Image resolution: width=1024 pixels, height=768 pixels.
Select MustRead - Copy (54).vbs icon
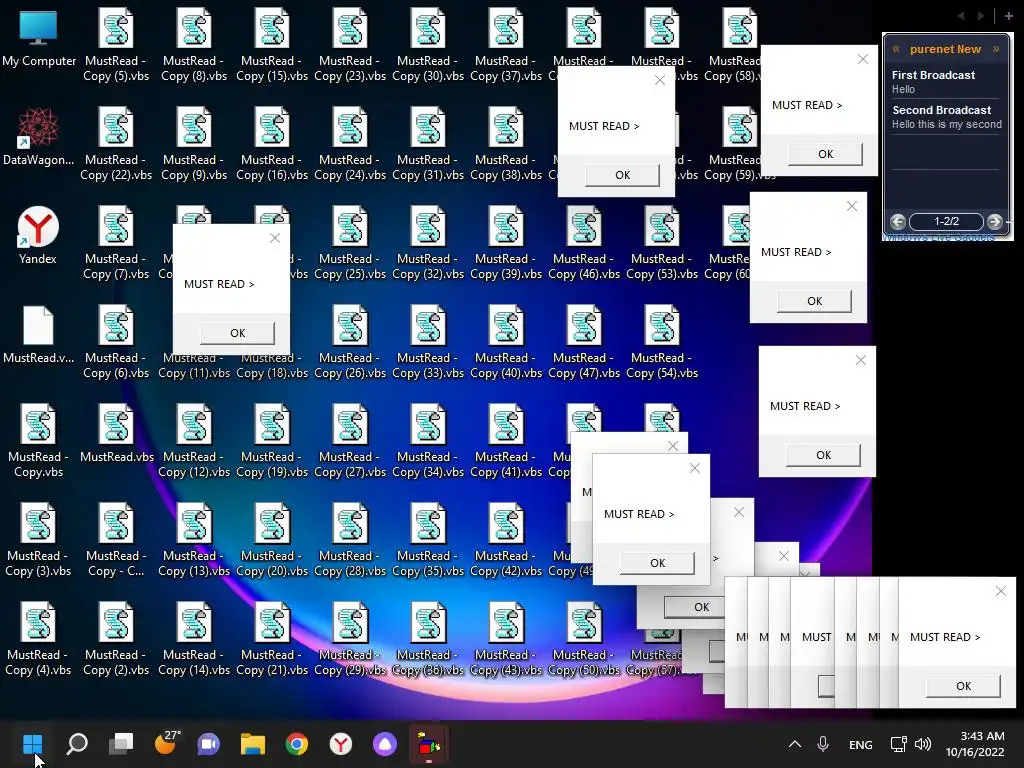point(662,343)
